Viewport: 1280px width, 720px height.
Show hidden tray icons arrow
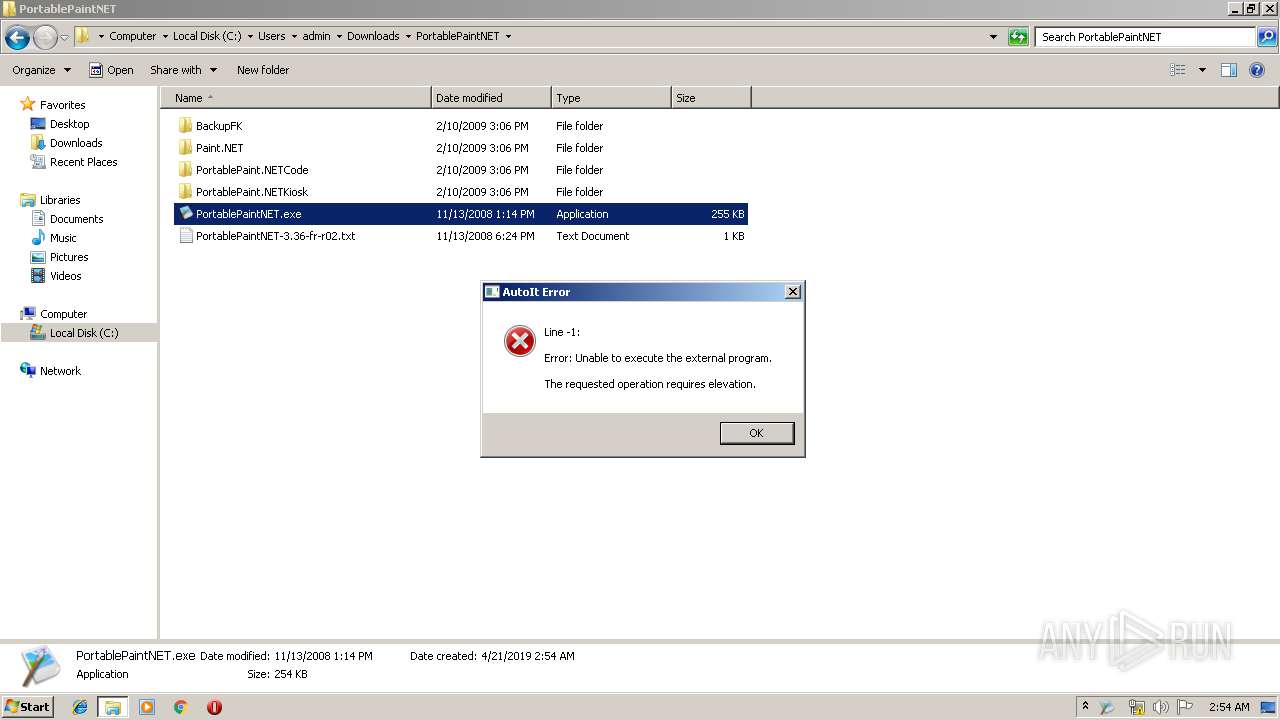1085,706
